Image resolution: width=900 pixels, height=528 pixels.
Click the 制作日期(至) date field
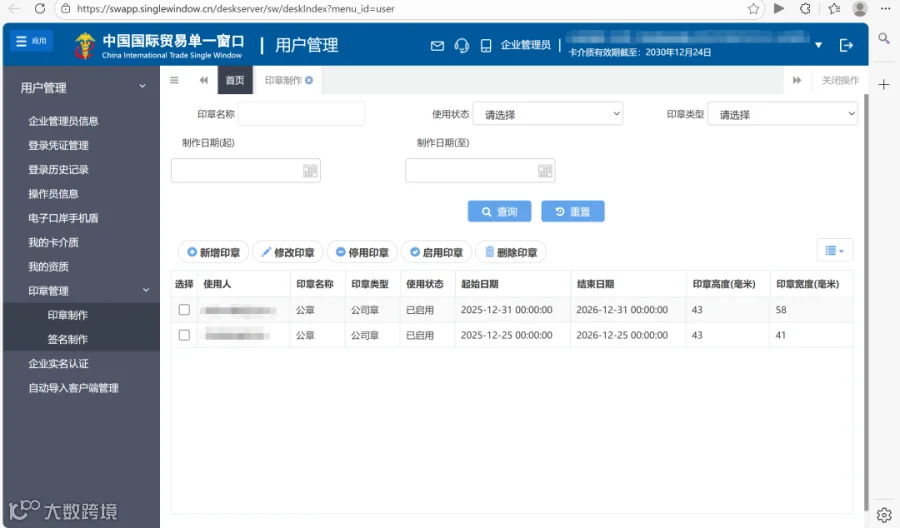[x=480, y=170]
